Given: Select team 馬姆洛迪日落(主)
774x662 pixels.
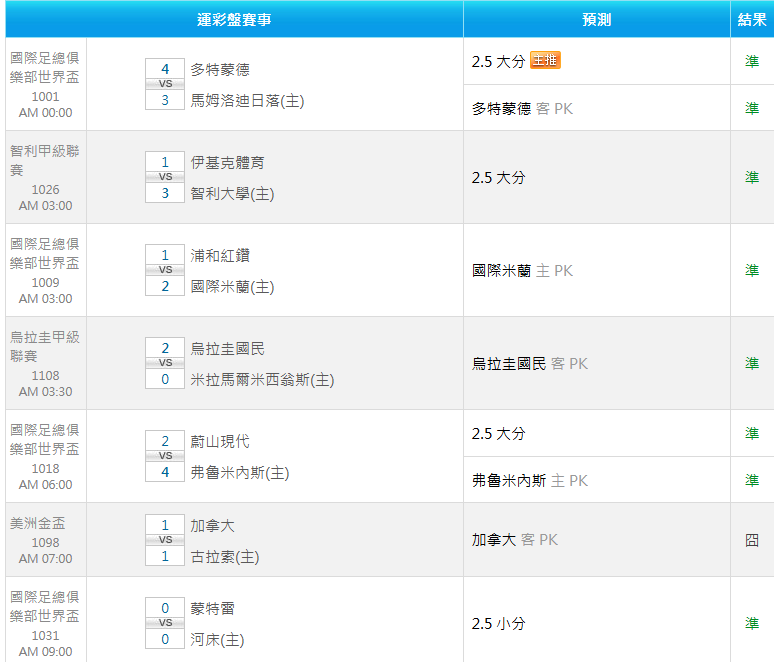Looking at the screenshot, I should pos(247,101).
